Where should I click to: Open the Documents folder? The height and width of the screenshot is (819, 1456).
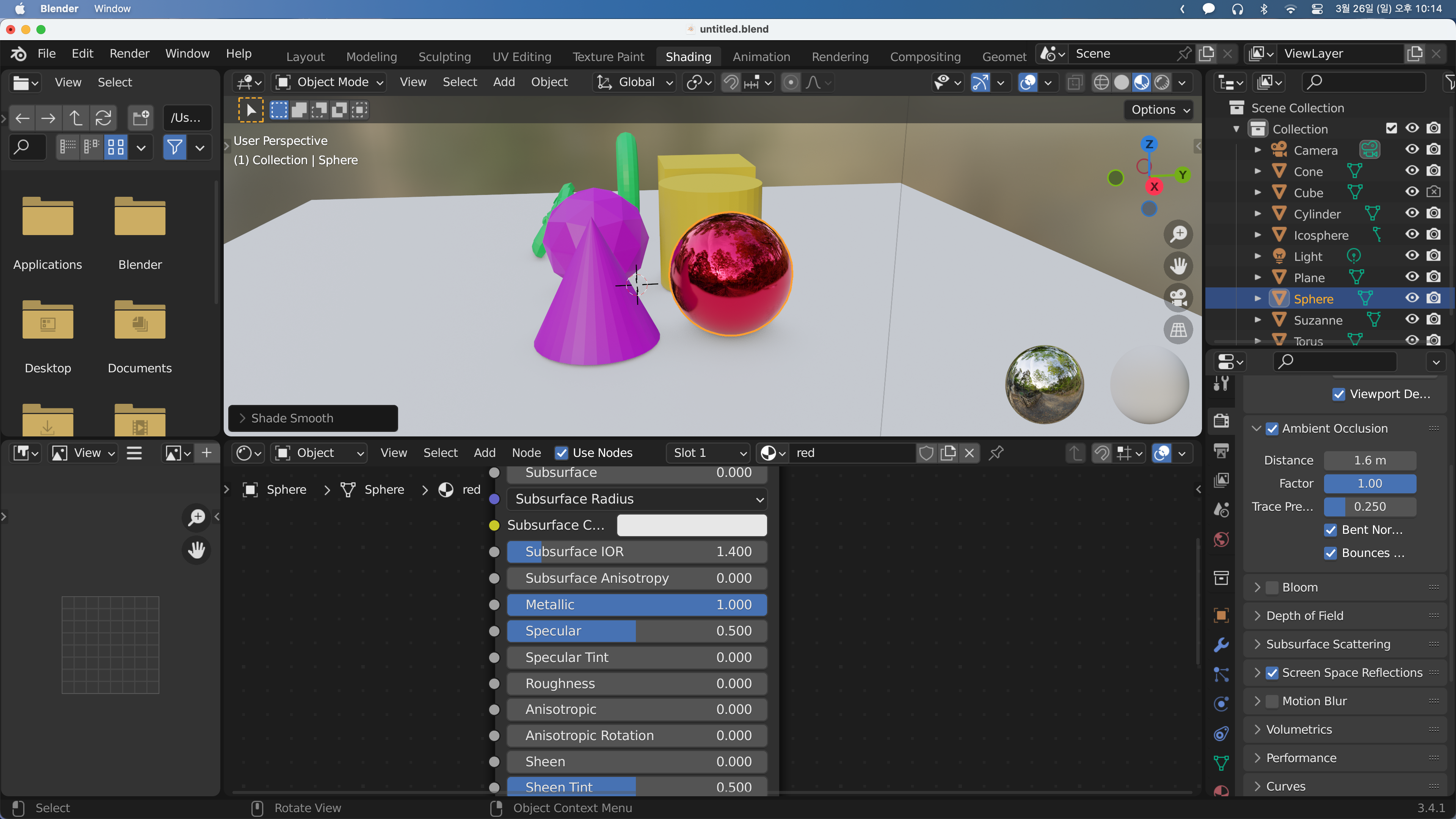click(140, 337)
